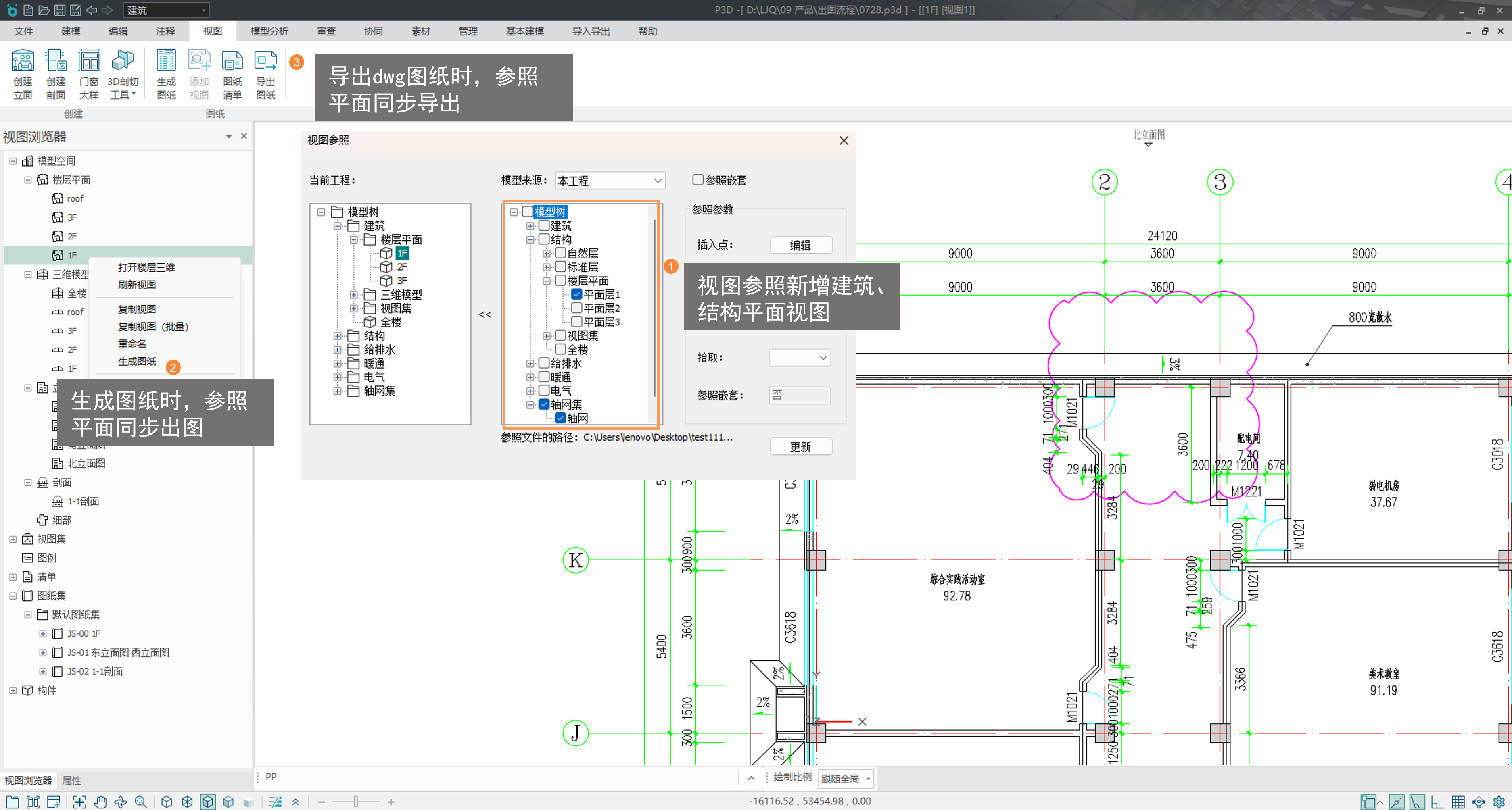
Task: Choose 复制视图 (批量) from the context menu
Action: tap(152, 327)
